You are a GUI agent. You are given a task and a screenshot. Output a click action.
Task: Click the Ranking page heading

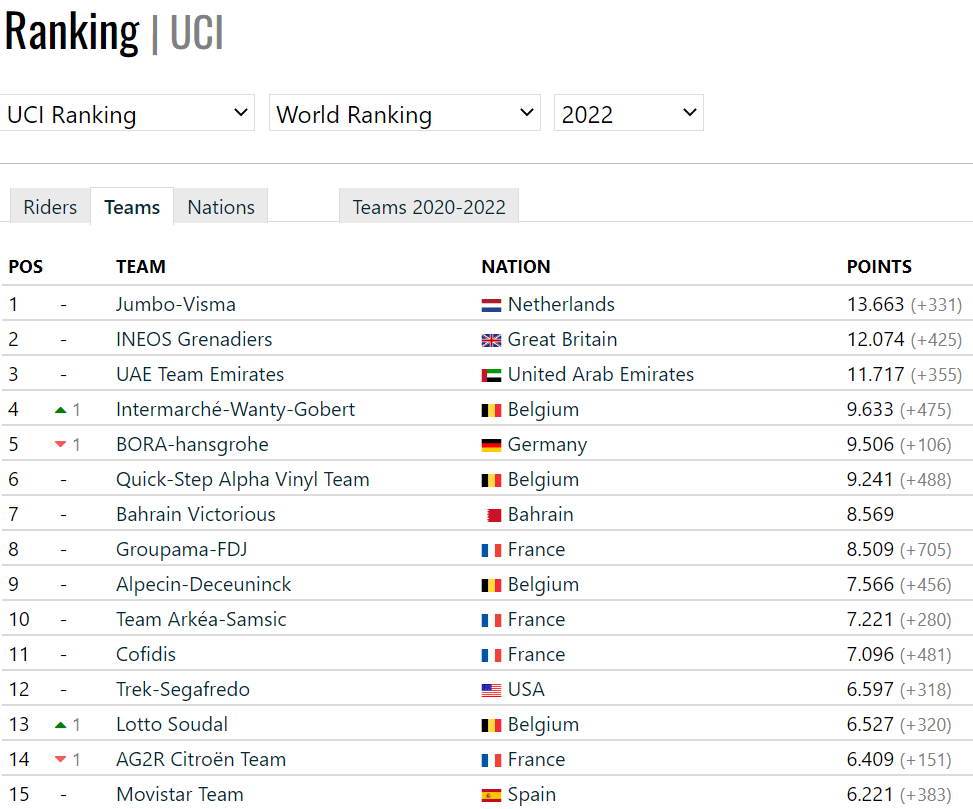(72, 32)
